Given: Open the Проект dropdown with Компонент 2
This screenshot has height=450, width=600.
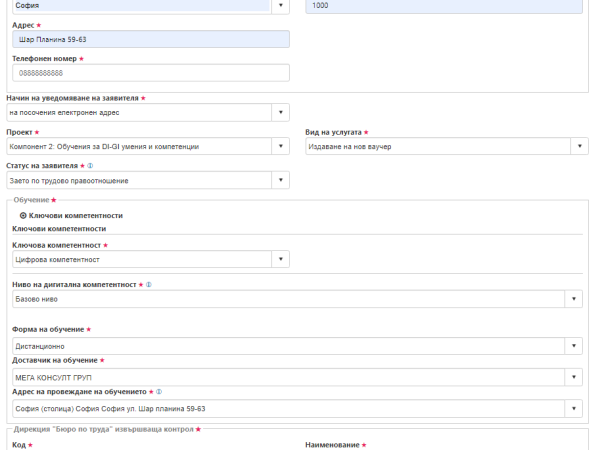Looking at the screenshot, I should click(280, 146).
